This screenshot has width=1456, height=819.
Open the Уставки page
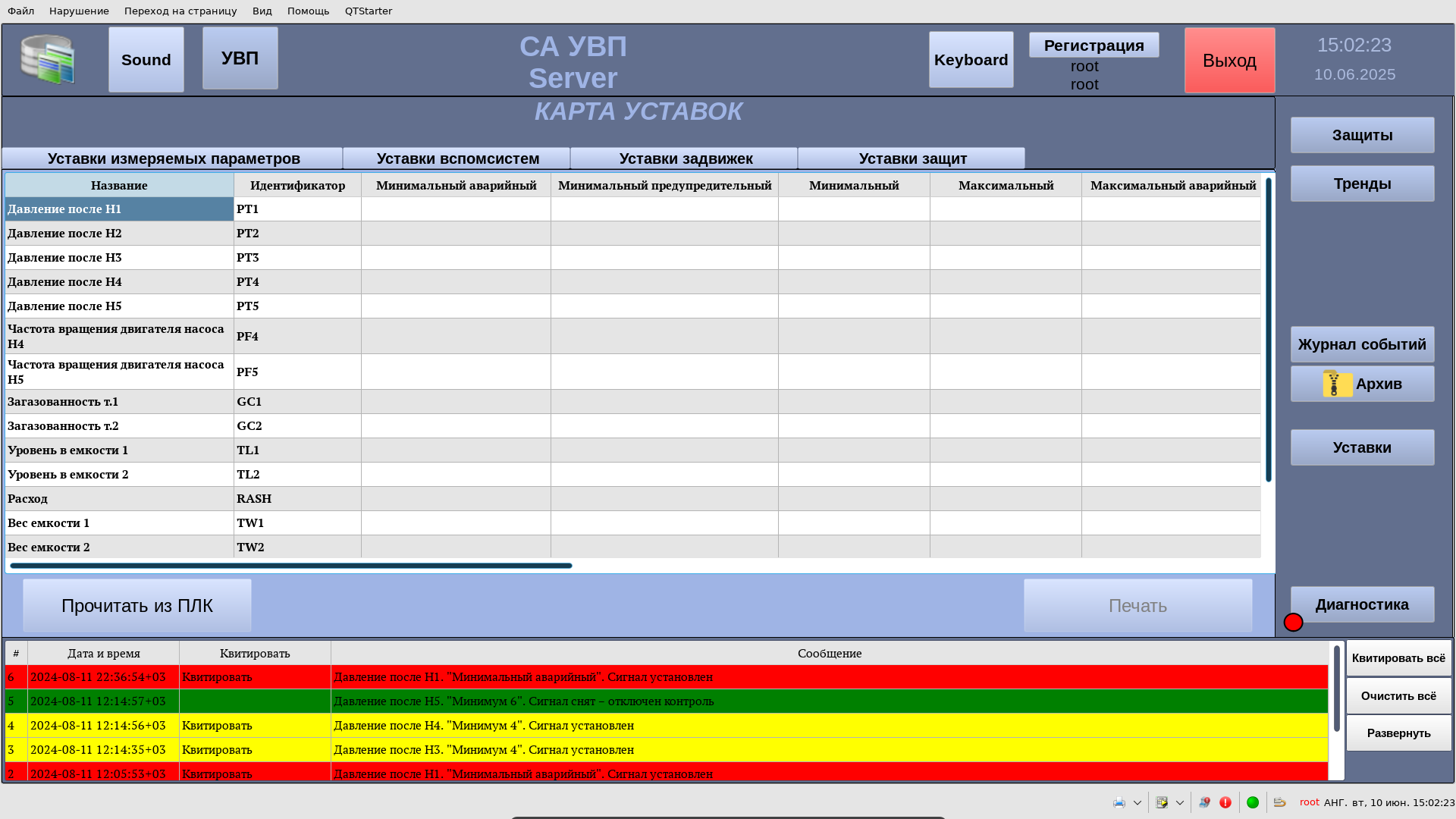pyautogui.click(x=1363, y=447)
